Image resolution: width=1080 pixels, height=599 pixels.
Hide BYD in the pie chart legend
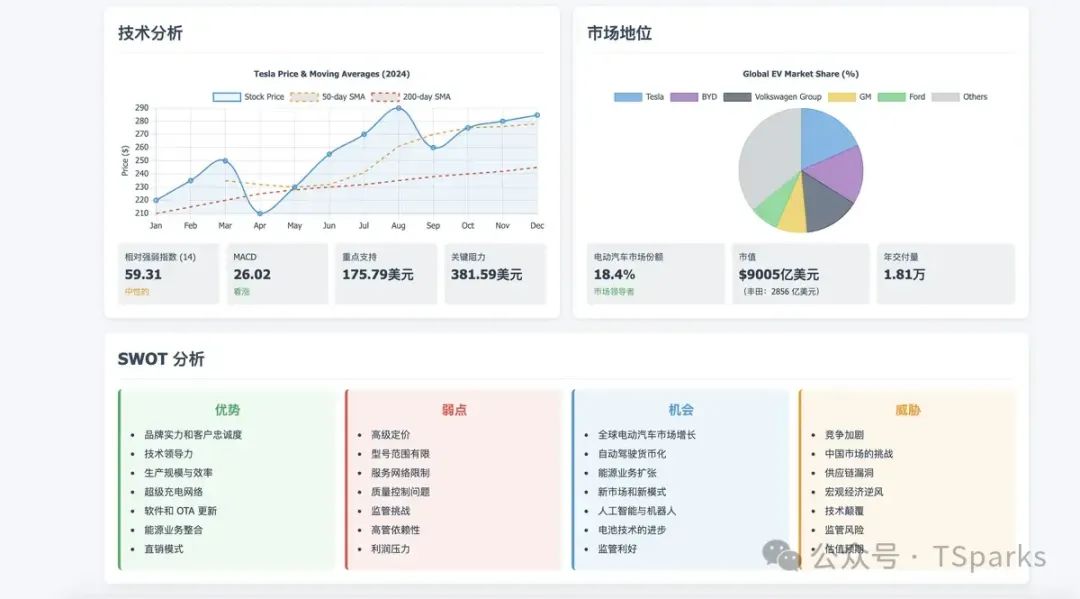tap(684, 97)
